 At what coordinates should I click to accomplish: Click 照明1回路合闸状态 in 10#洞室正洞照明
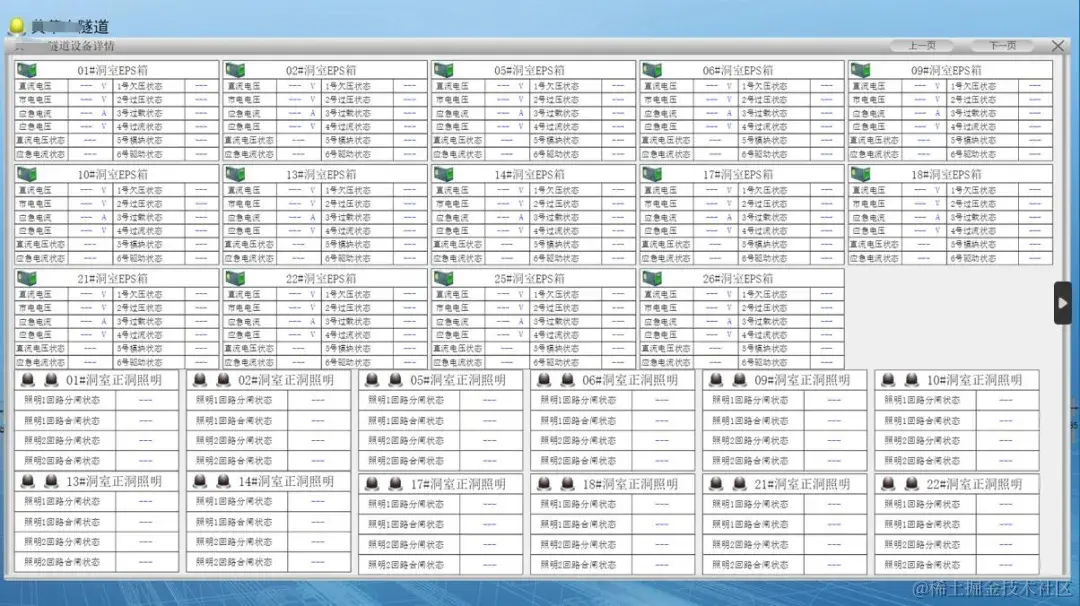[x=922, y=421]
